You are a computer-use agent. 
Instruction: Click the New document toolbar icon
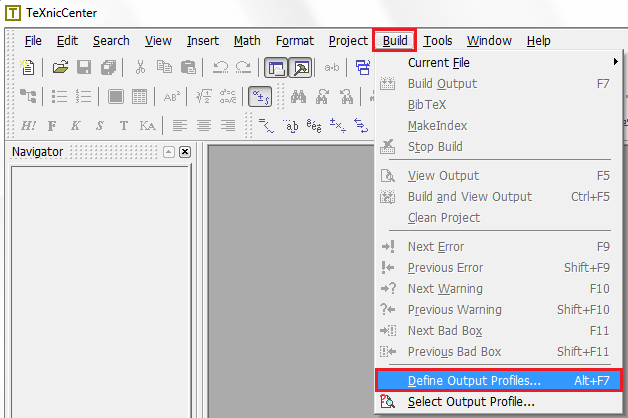pyautogui.click(x=28, y=67)
